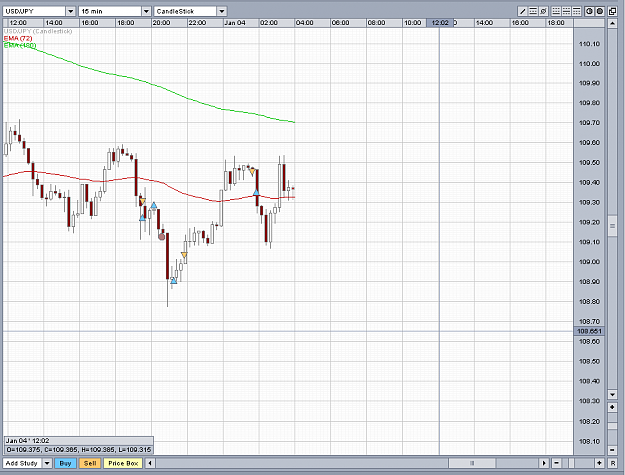This screenshot has height=475, width=625.
Task: Click vertical zoom out minus button
Action: coord(613,450)
